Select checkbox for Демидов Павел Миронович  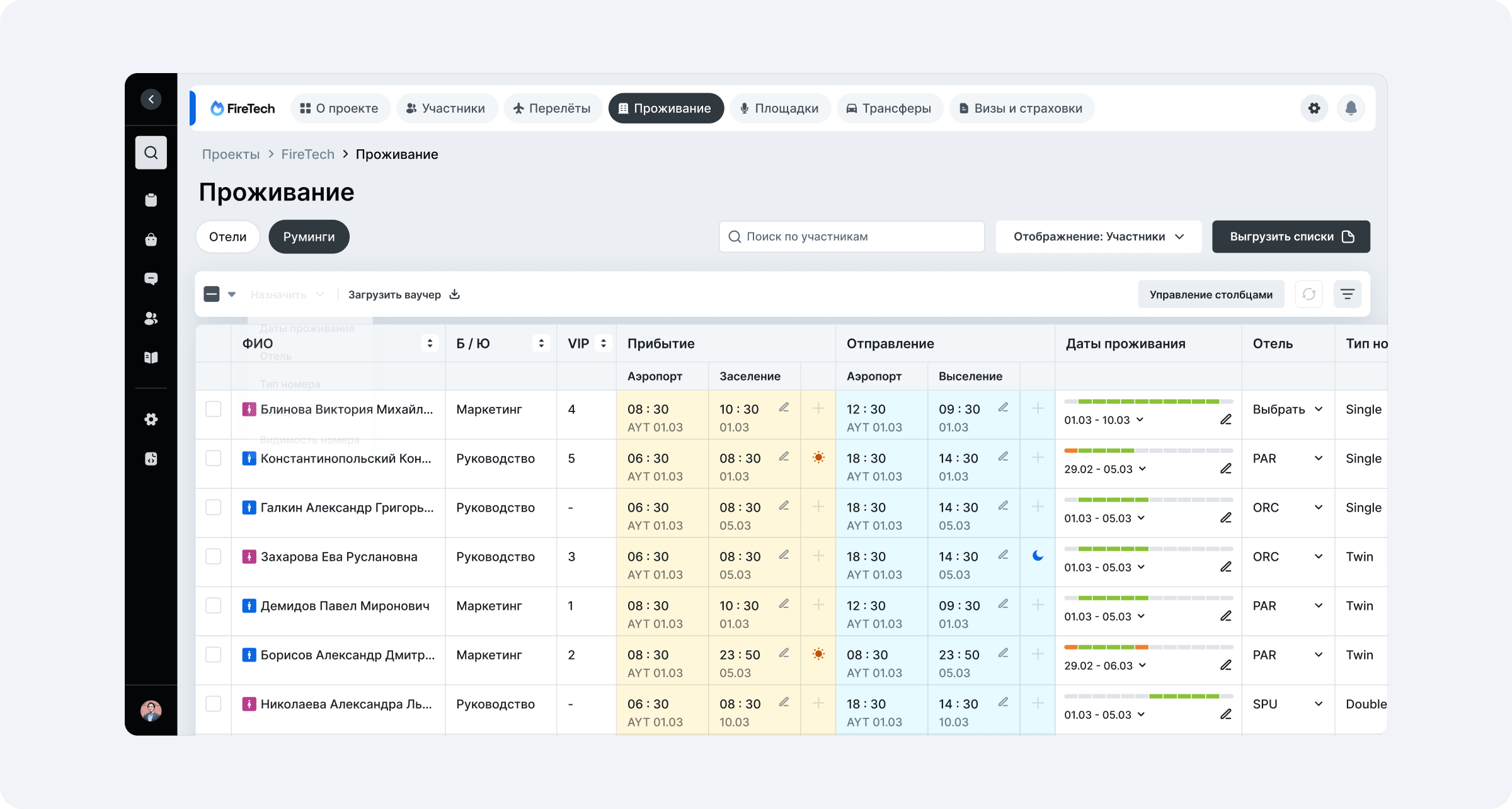tap(214, 605)
